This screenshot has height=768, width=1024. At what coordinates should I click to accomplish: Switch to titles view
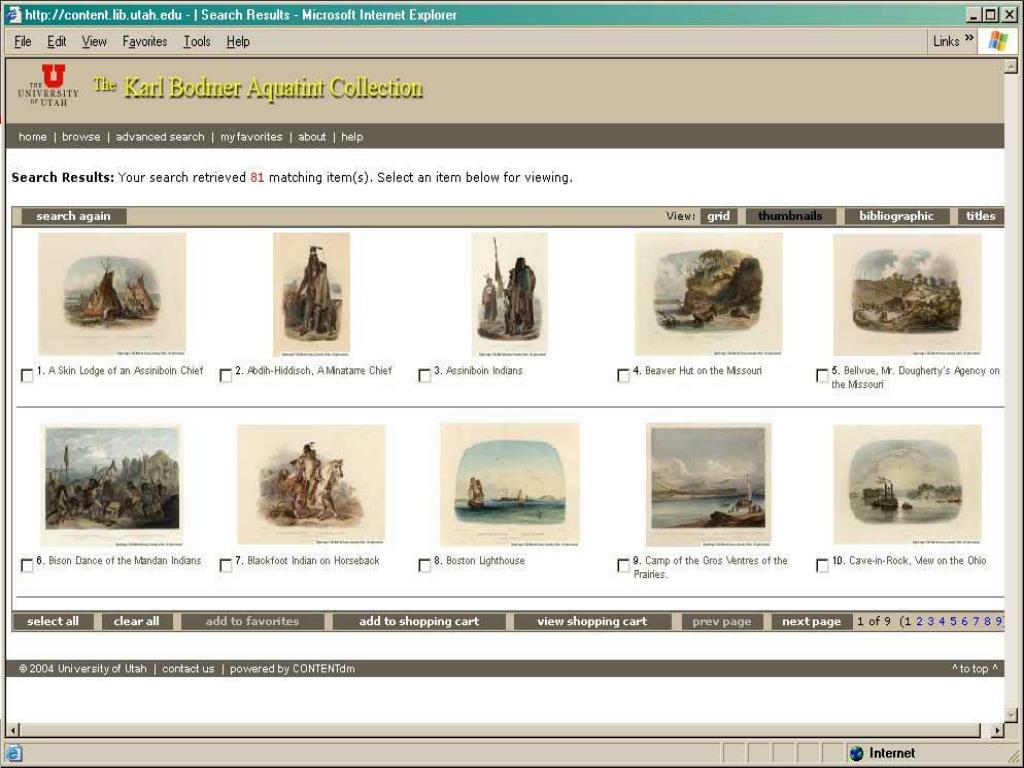tap(981, 216)
